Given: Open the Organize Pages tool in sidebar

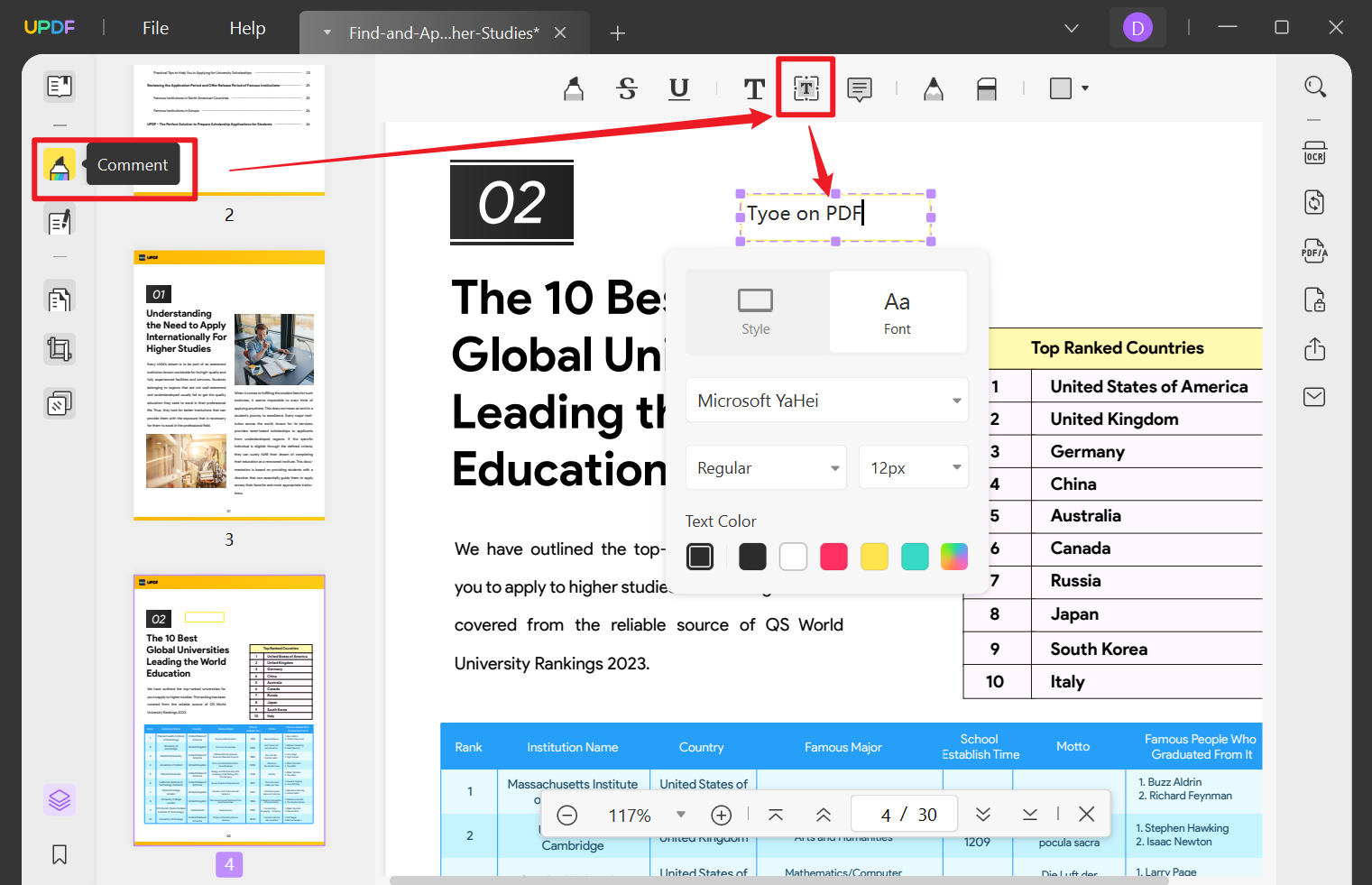Looking at the screenshot, I should tap(60, 299).
